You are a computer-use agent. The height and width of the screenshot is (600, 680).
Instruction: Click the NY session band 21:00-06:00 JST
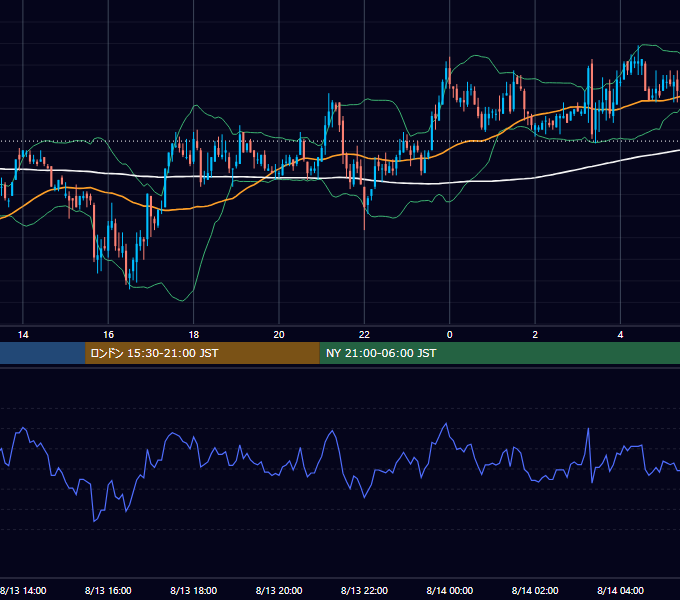[x=500, y=353]
